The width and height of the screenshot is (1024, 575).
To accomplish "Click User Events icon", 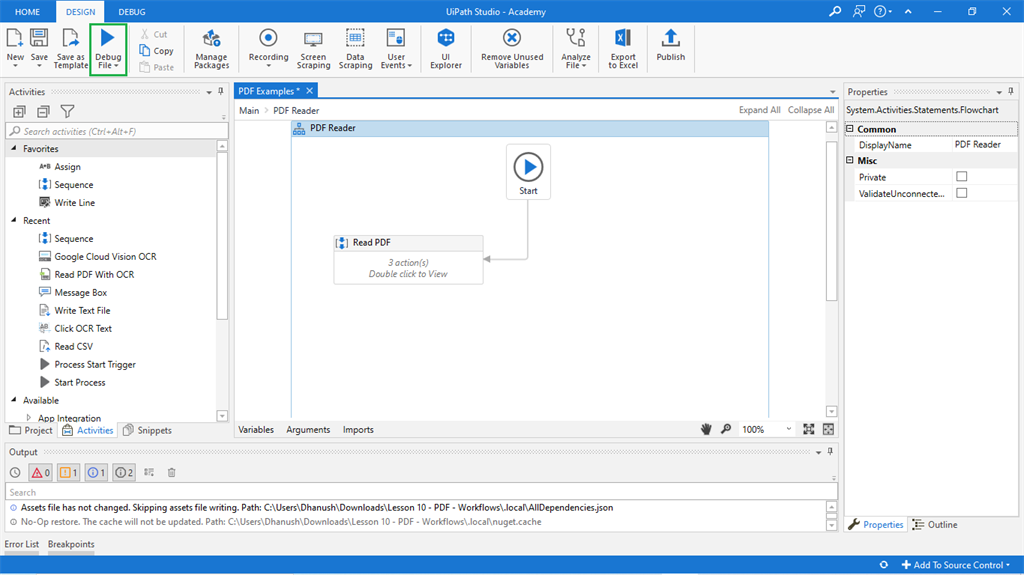I will [396, 38].
